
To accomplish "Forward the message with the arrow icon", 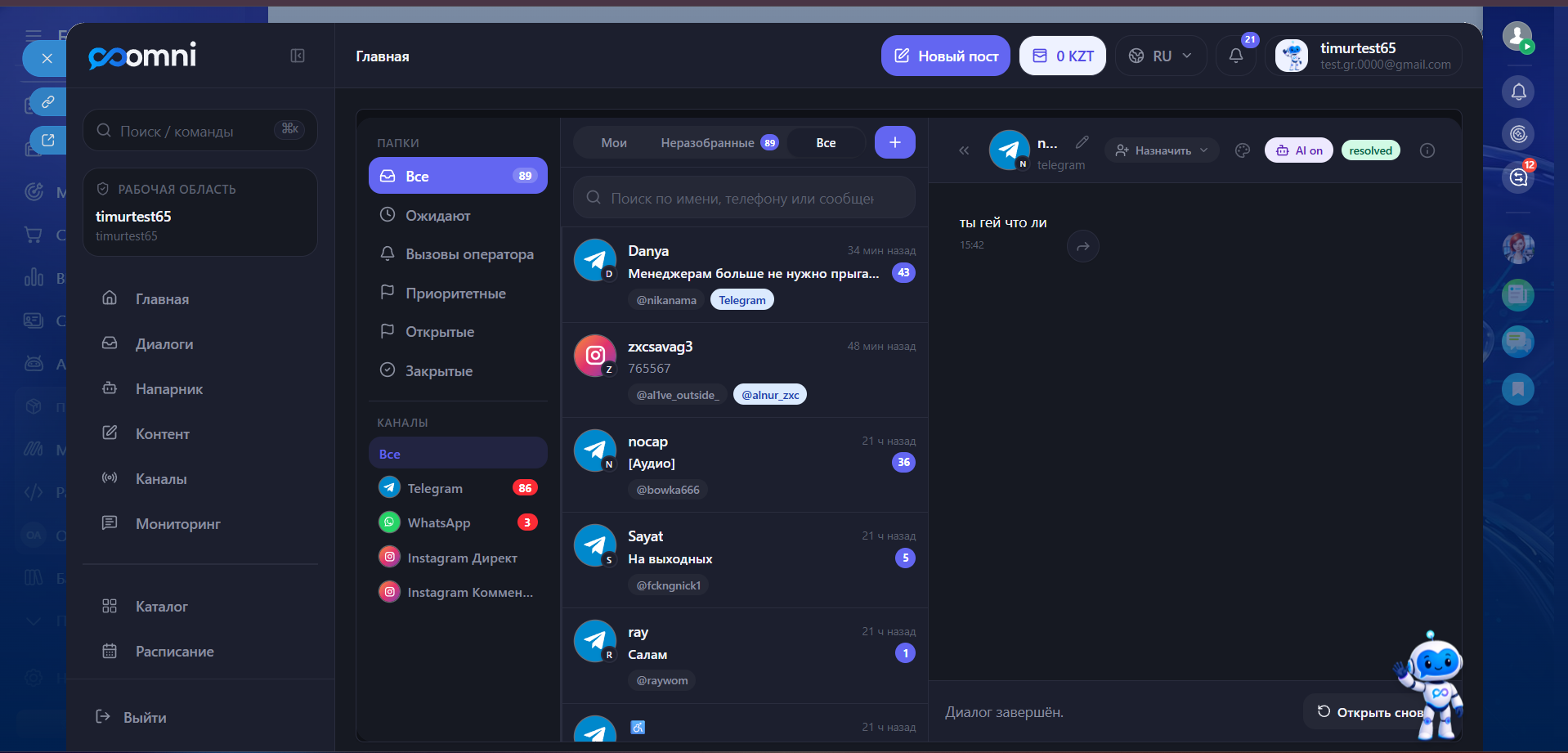I will pyautogui.click(x=1083, y=246).
